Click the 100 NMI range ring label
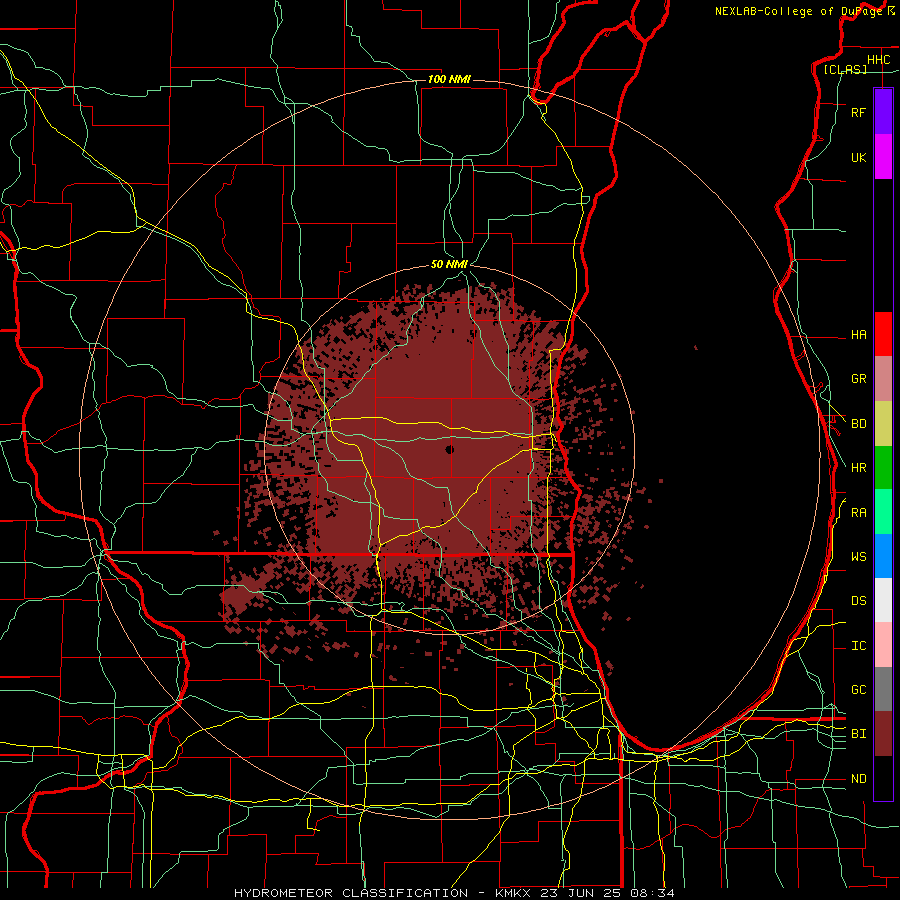This screenshot has width=900, height=900. (x=449, y=79)
